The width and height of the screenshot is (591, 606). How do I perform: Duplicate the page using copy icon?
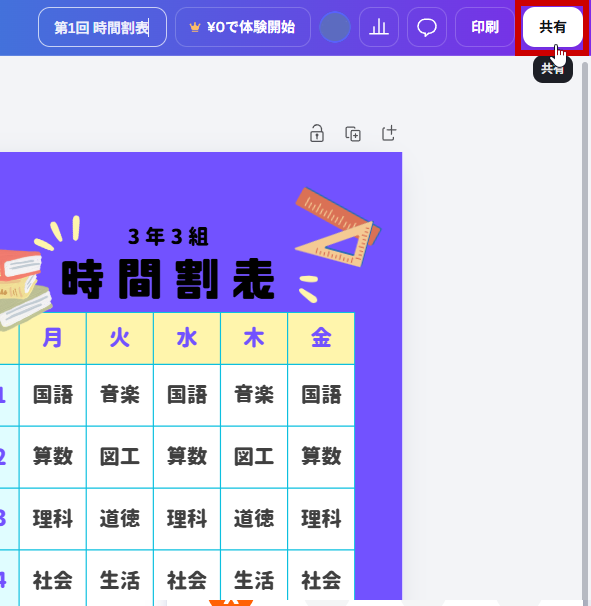coord(353,134)
